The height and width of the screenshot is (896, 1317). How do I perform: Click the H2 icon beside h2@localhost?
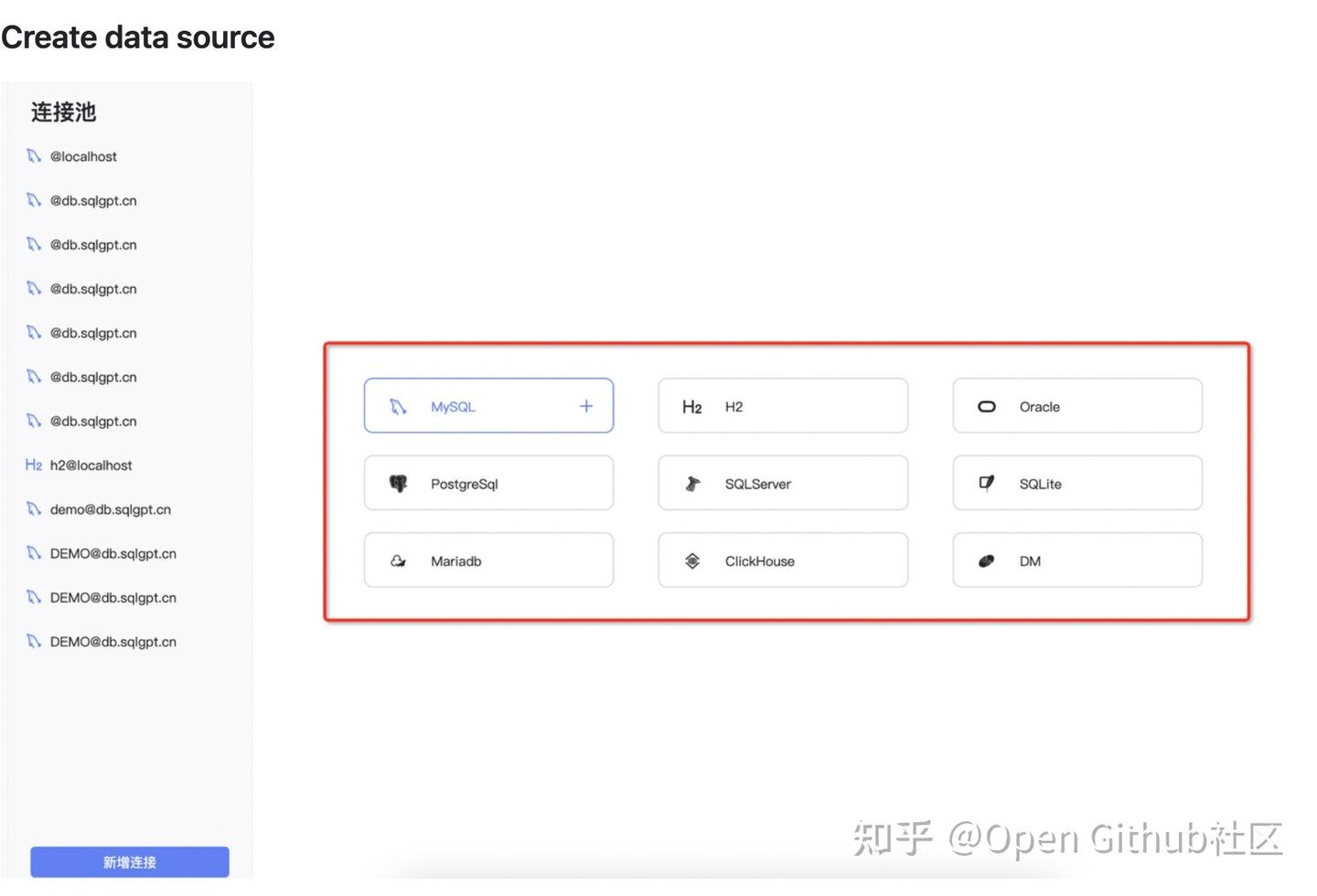pyautogui.click(x=33, y=464)
